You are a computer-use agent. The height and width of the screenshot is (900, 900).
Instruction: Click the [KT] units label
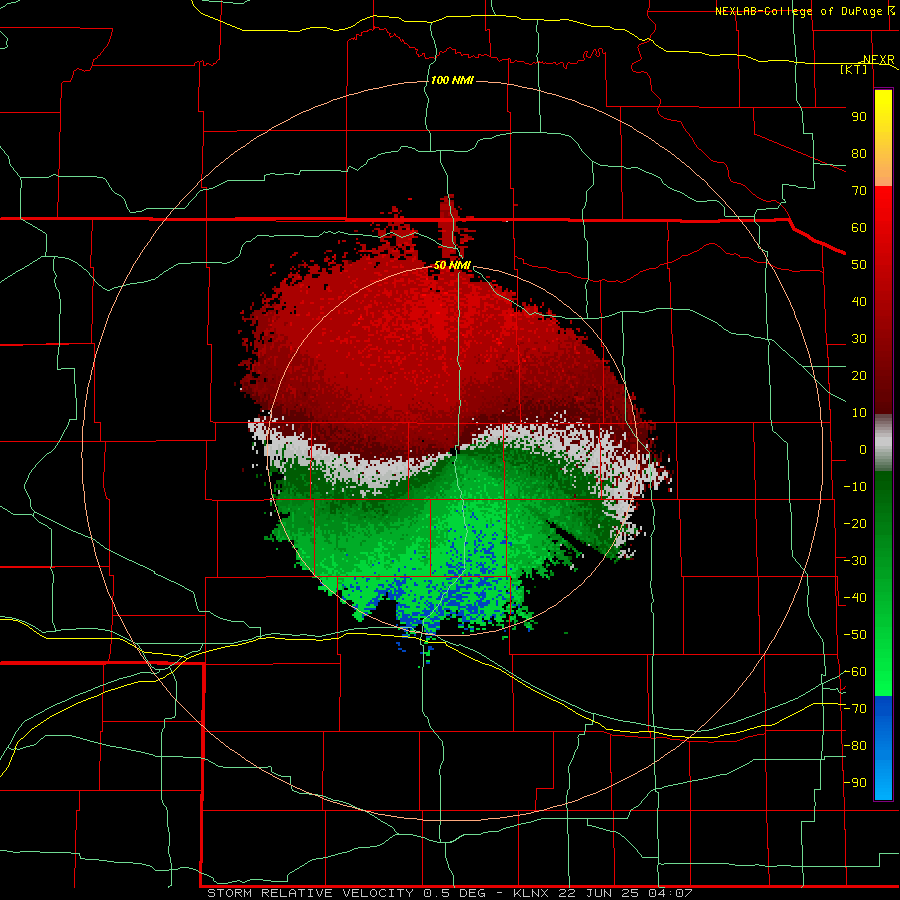click(854, 69)
